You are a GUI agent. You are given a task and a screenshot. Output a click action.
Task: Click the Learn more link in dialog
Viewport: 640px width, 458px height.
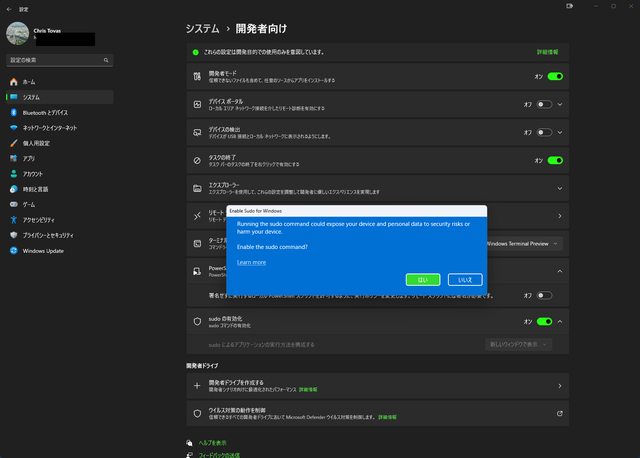tap(251, 262)
